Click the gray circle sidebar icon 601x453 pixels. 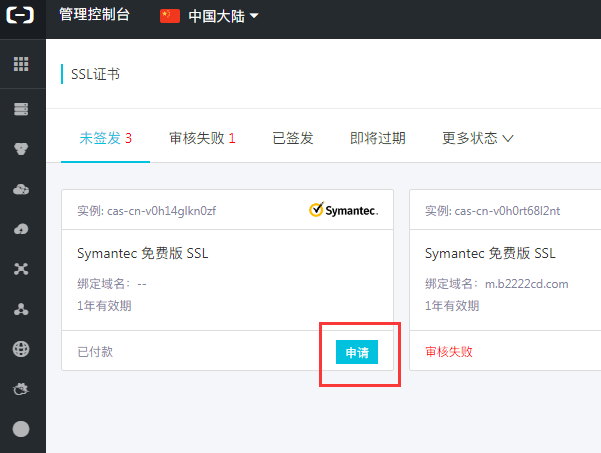[x=21, y=429]
